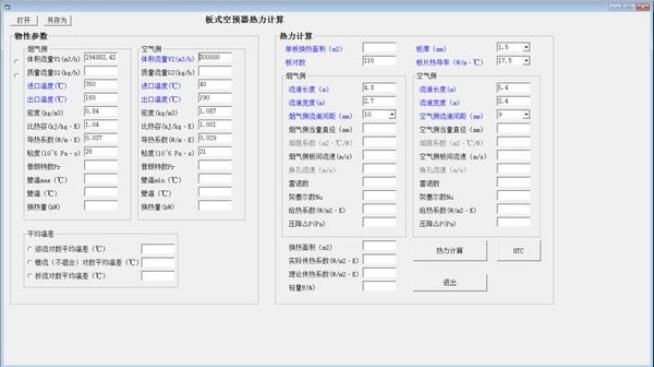Click the air side 壁温min field
Viewport: 654px width, 367px height.
215,179
